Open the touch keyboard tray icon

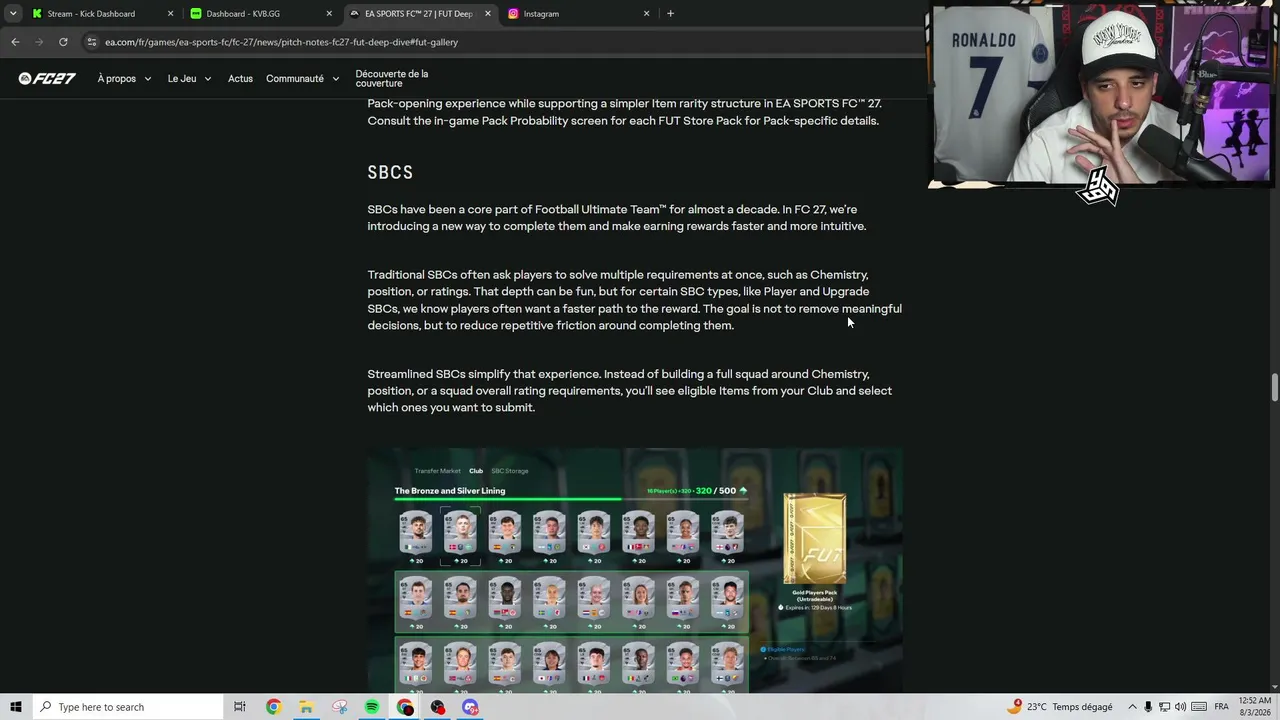click(x=1199, y=707)
